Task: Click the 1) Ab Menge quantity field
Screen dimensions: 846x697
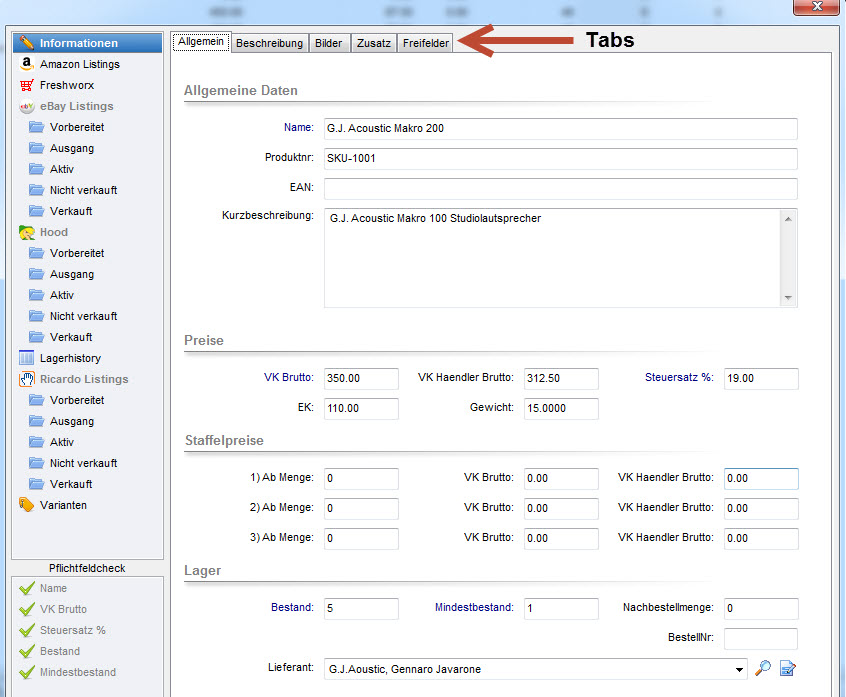Action: (x=361, y=479)
